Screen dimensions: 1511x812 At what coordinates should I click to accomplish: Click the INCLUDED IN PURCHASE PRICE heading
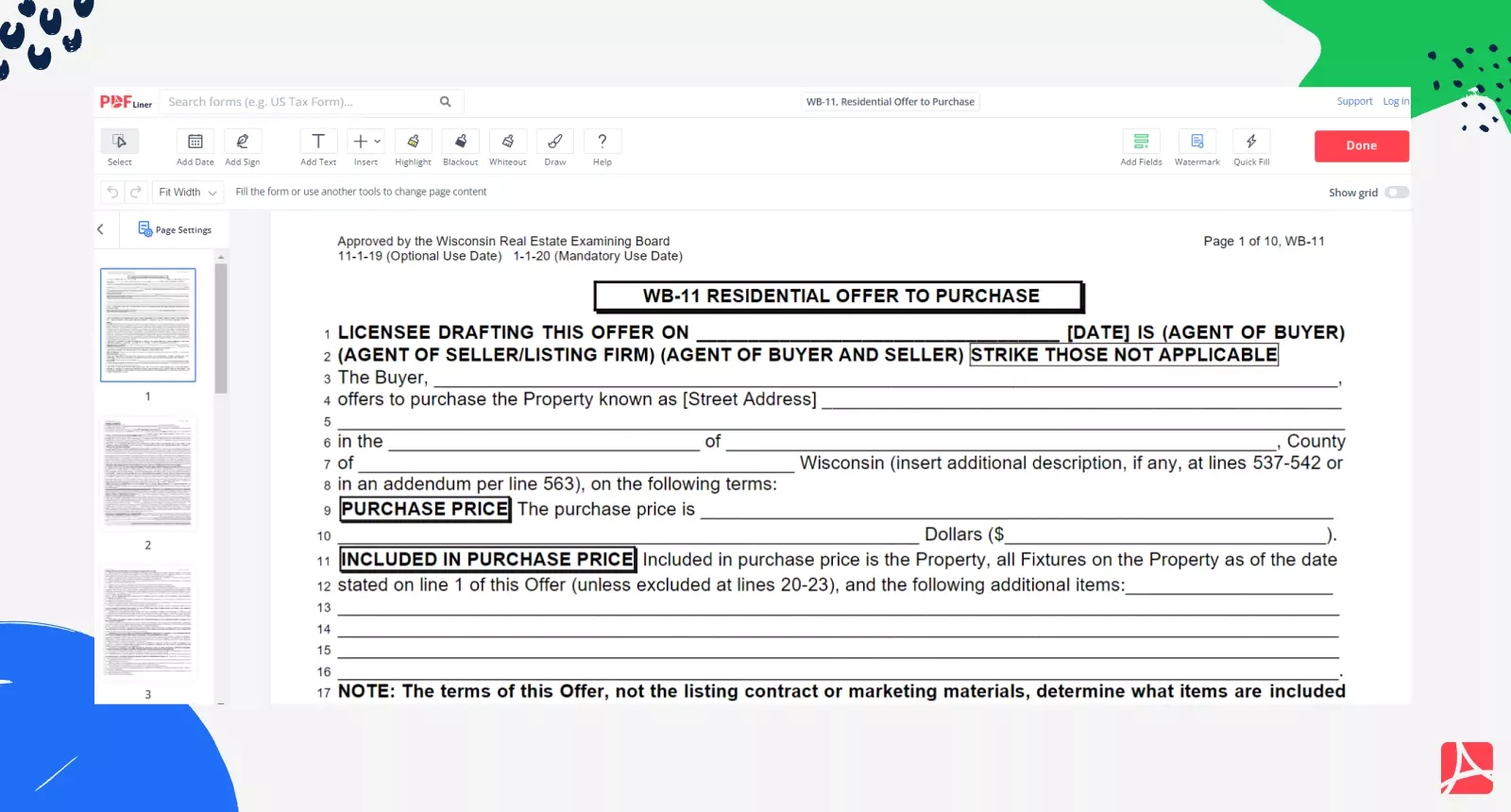pyautogui.click(x=487, y=560)
